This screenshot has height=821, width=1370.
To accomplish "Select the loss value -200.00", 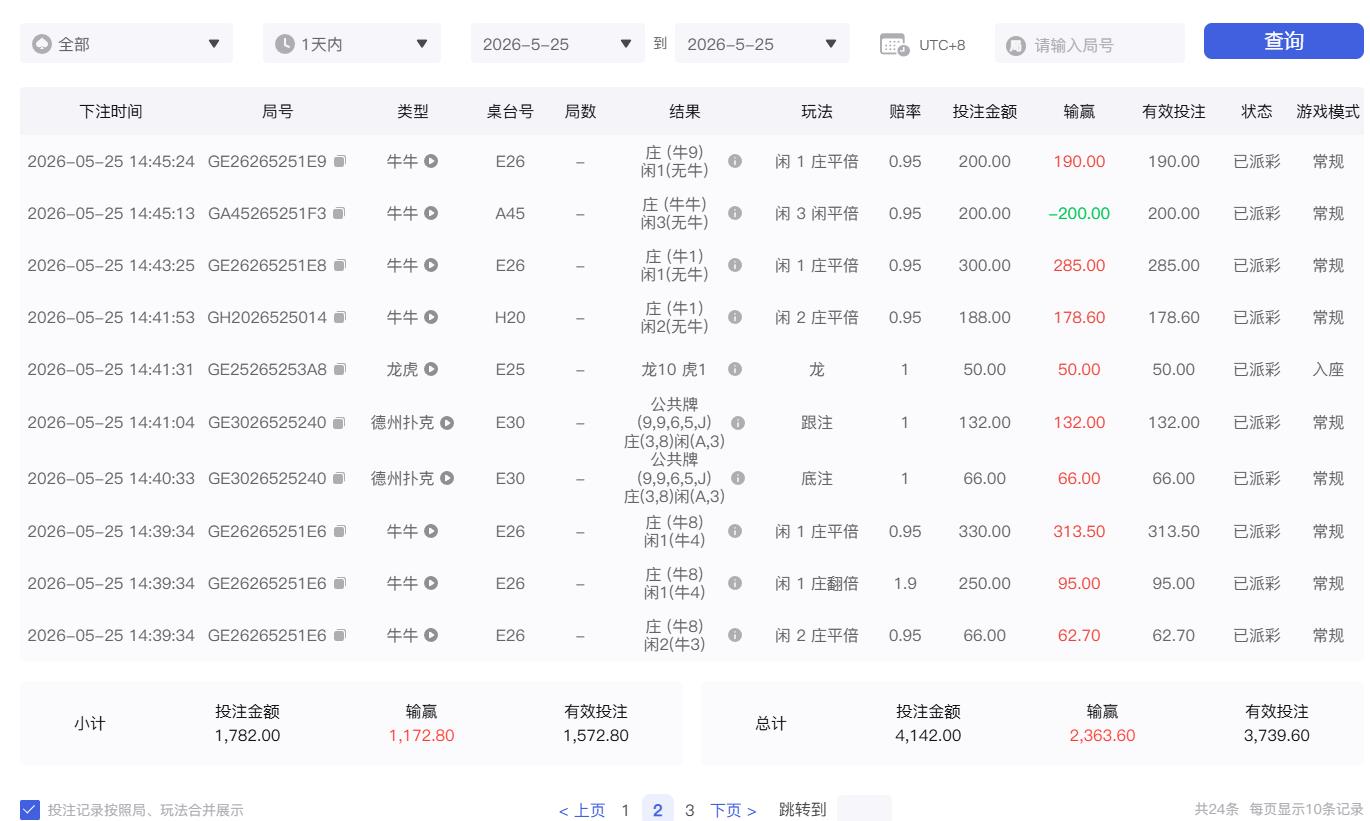I will (x=1079, y=213).
